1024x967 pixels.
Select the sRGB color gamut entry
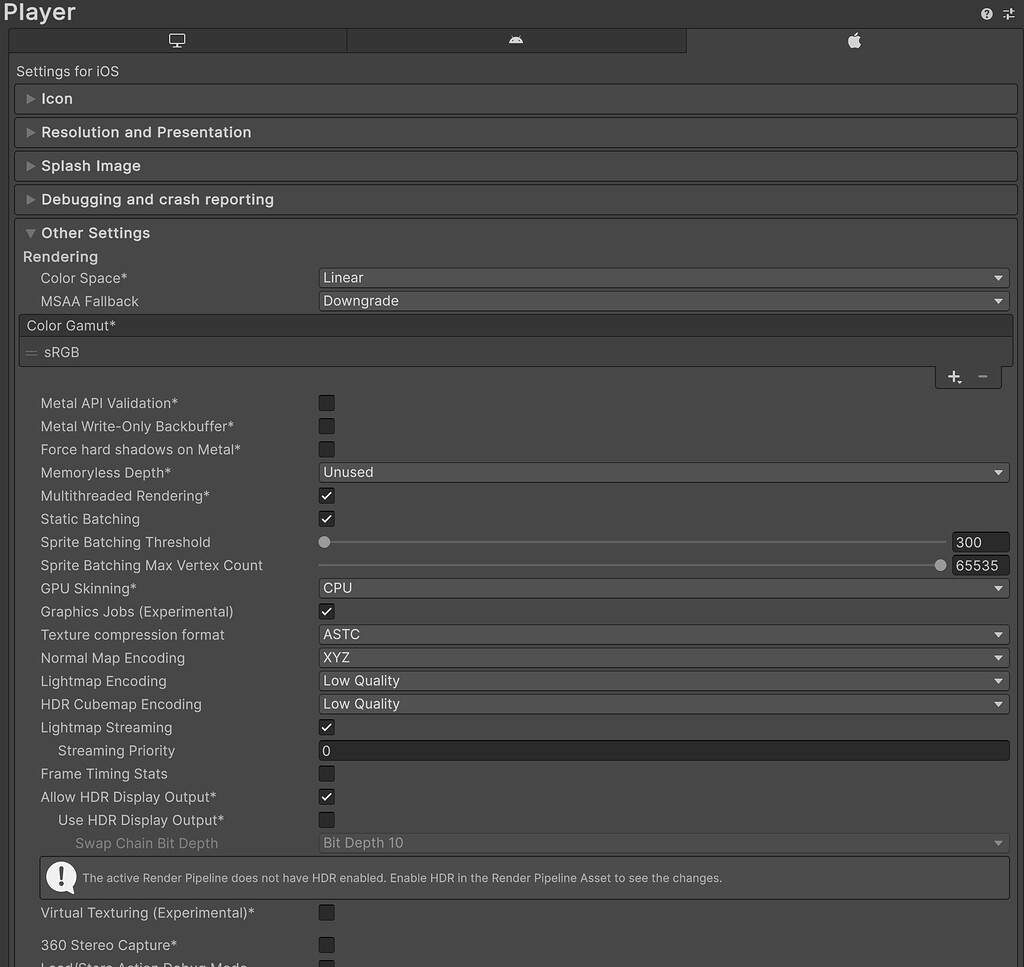[x=62, y=352]
